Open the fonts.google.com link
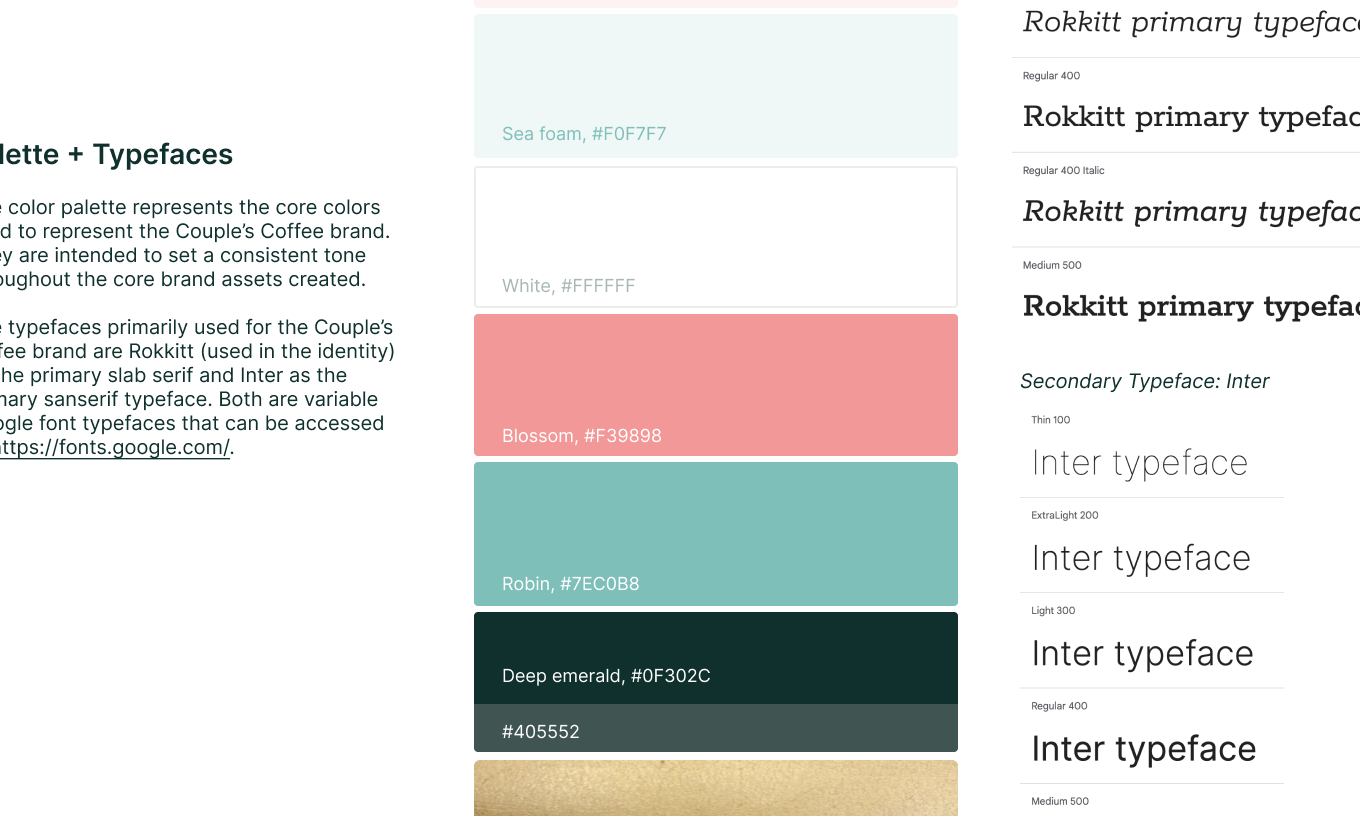 pyautogui.click(x=114, y=448)
